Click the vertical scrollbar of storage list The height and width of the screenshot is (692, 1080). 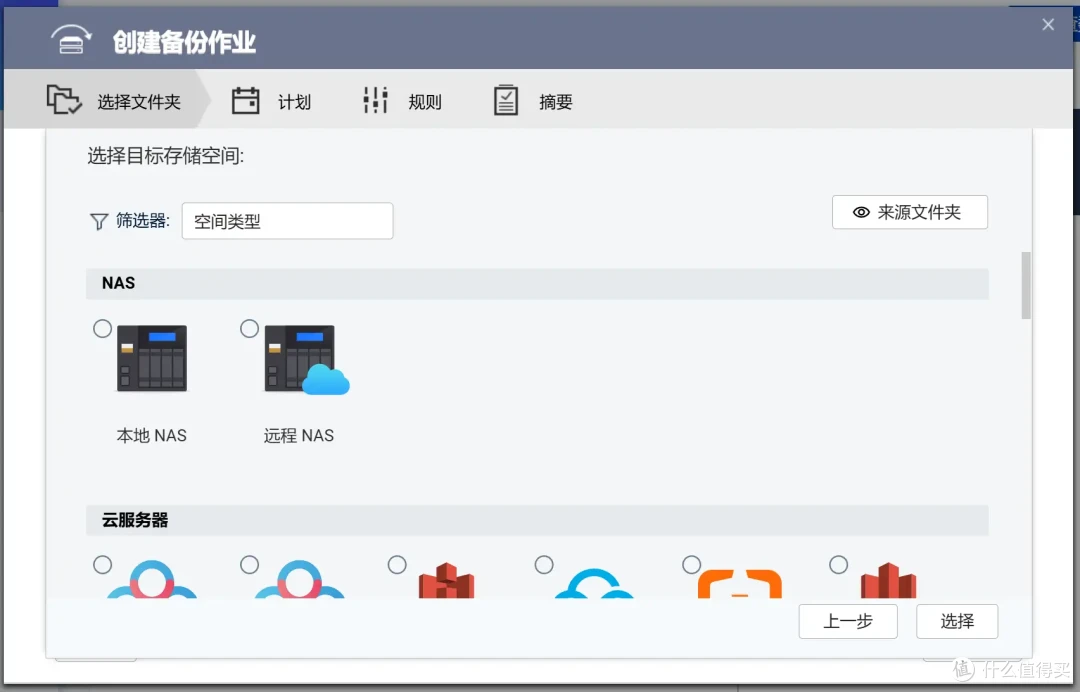tap(1026, 285)
